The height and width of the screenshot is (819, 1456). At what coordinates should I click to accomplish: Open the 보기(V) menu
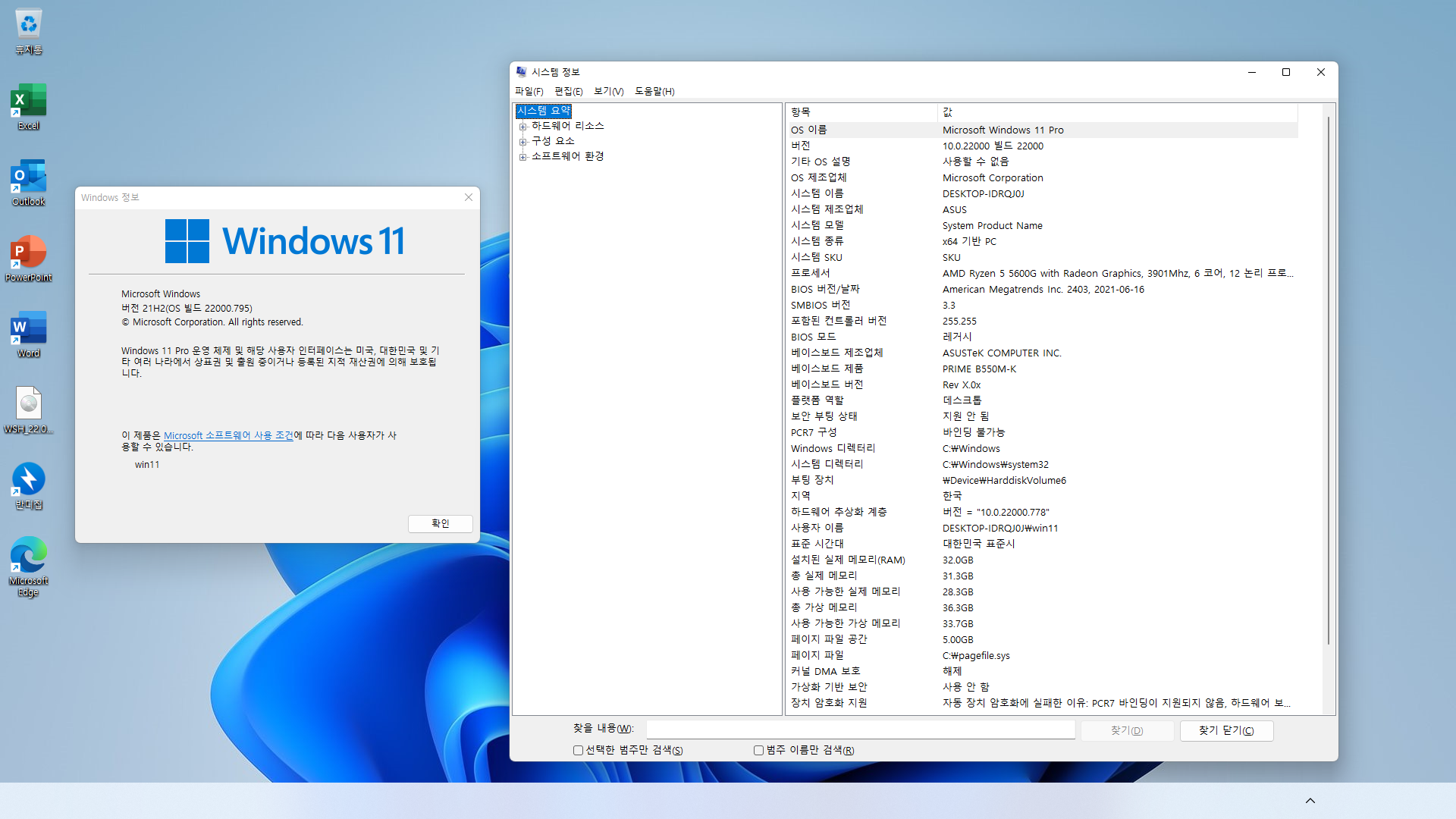point(608,91)
